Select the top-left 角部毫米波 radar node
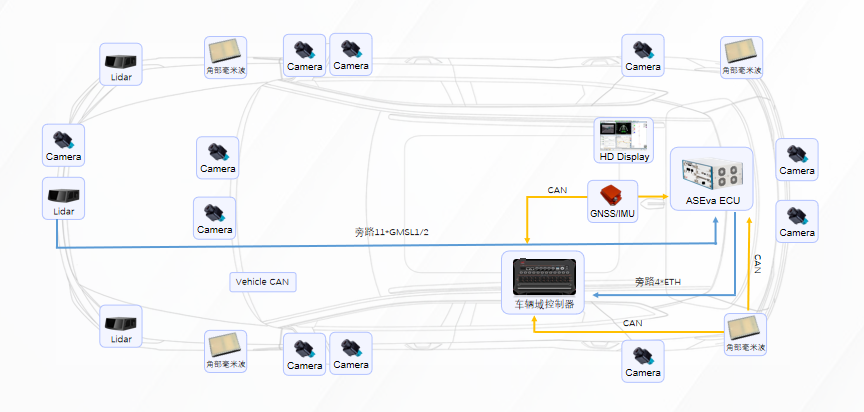The width and height of the screenshot is (864, 412). click(x=226, y=57)
